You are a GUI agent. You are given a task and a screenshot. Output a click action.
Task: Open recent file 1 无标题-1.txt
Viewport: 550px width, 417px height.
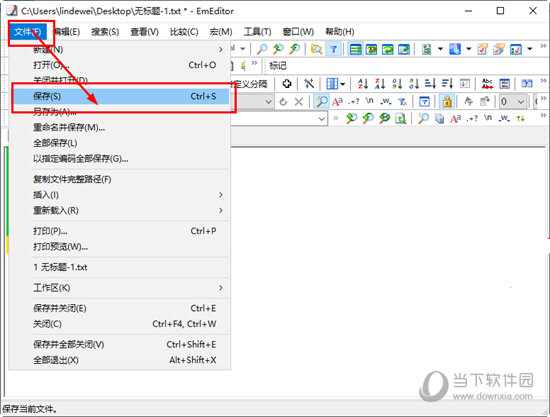tap(120, 267)
